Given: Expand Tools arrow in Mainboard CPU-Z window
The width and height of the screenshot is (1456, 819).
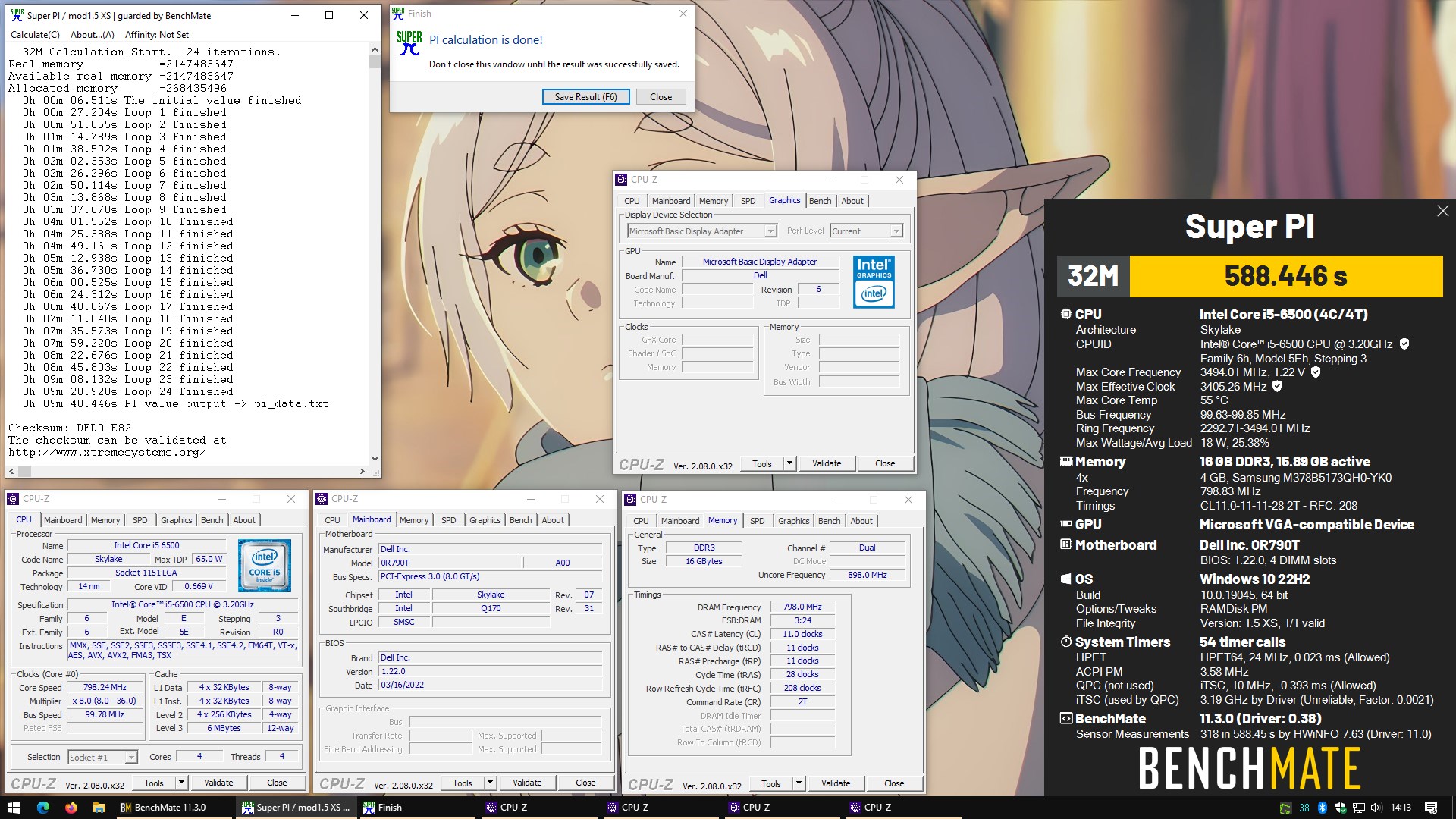Looking at the screenshot, I should [x=490, y=783].
